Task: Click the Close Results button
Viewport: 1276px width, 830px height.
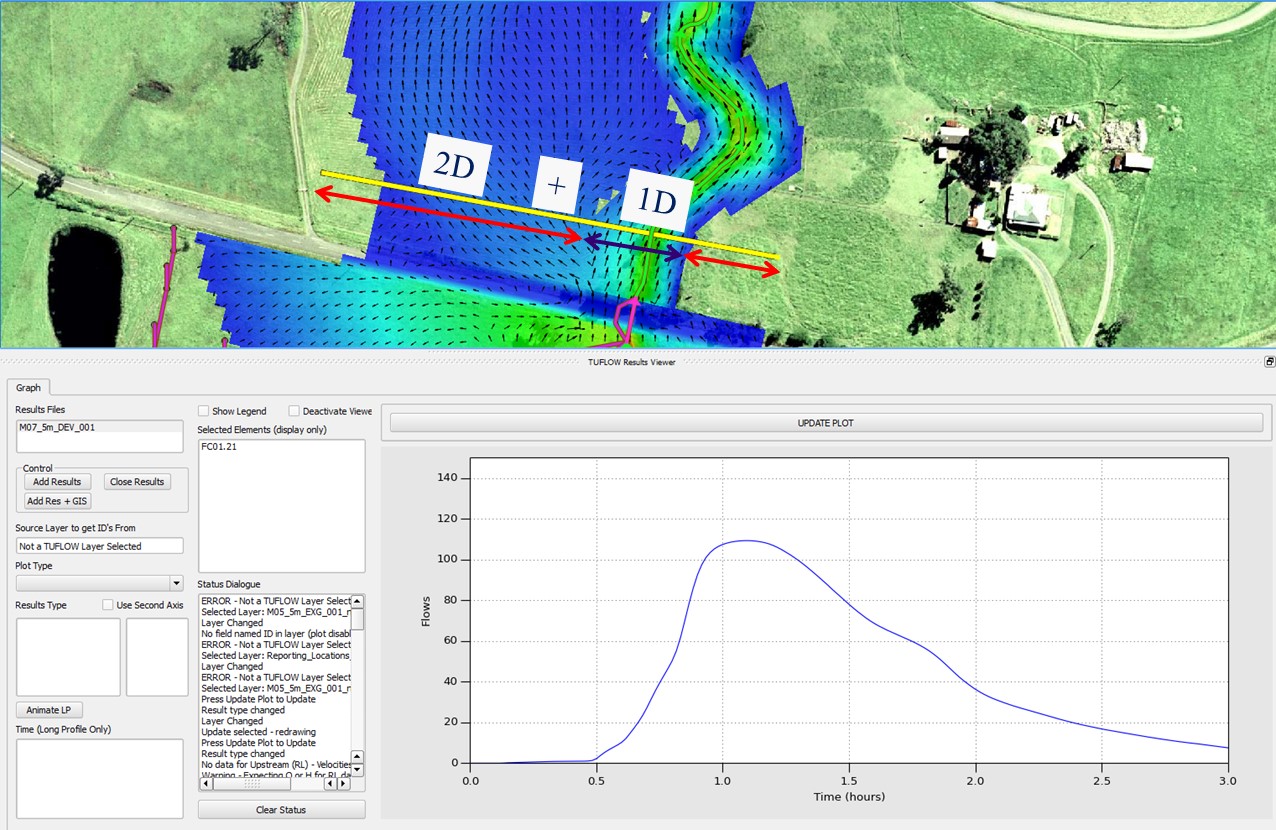Action: pos(136,481)
